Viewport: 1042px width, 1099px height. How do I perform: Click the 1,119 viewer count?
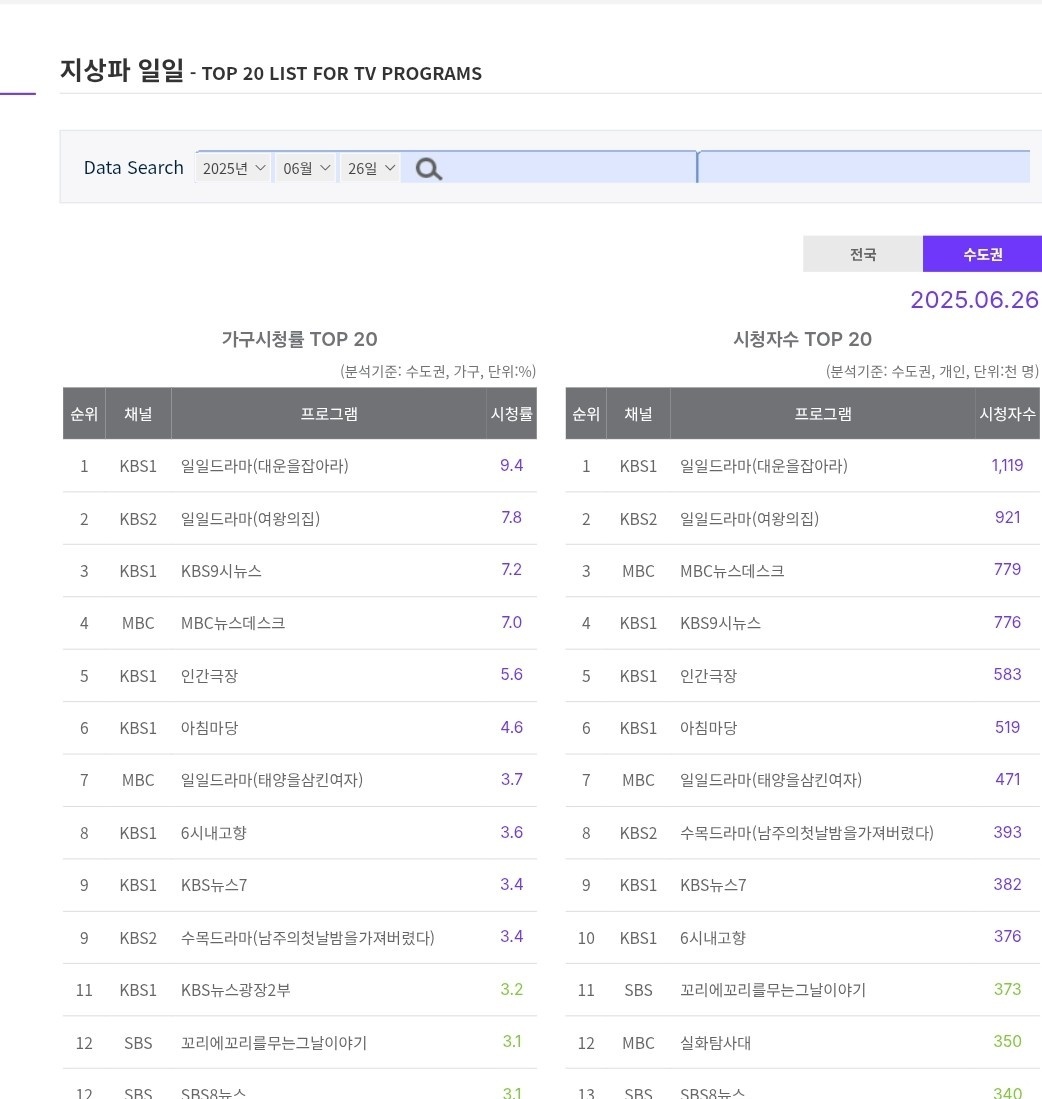point(1007,465)
